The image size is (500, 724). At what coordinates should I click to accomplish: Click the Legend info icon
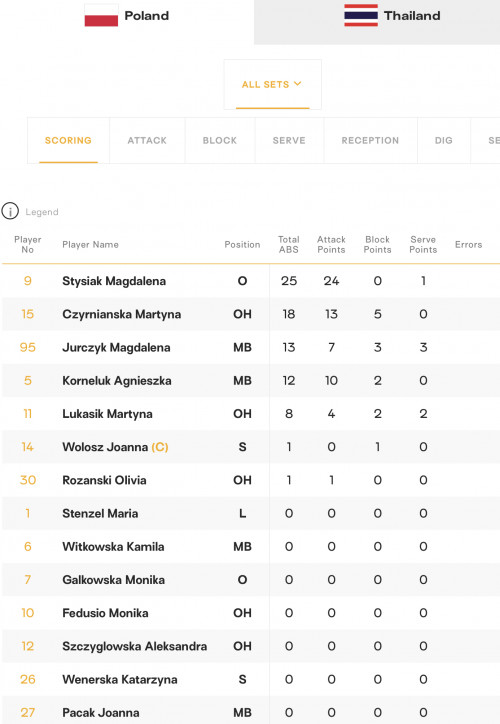(x=10, y=211)
